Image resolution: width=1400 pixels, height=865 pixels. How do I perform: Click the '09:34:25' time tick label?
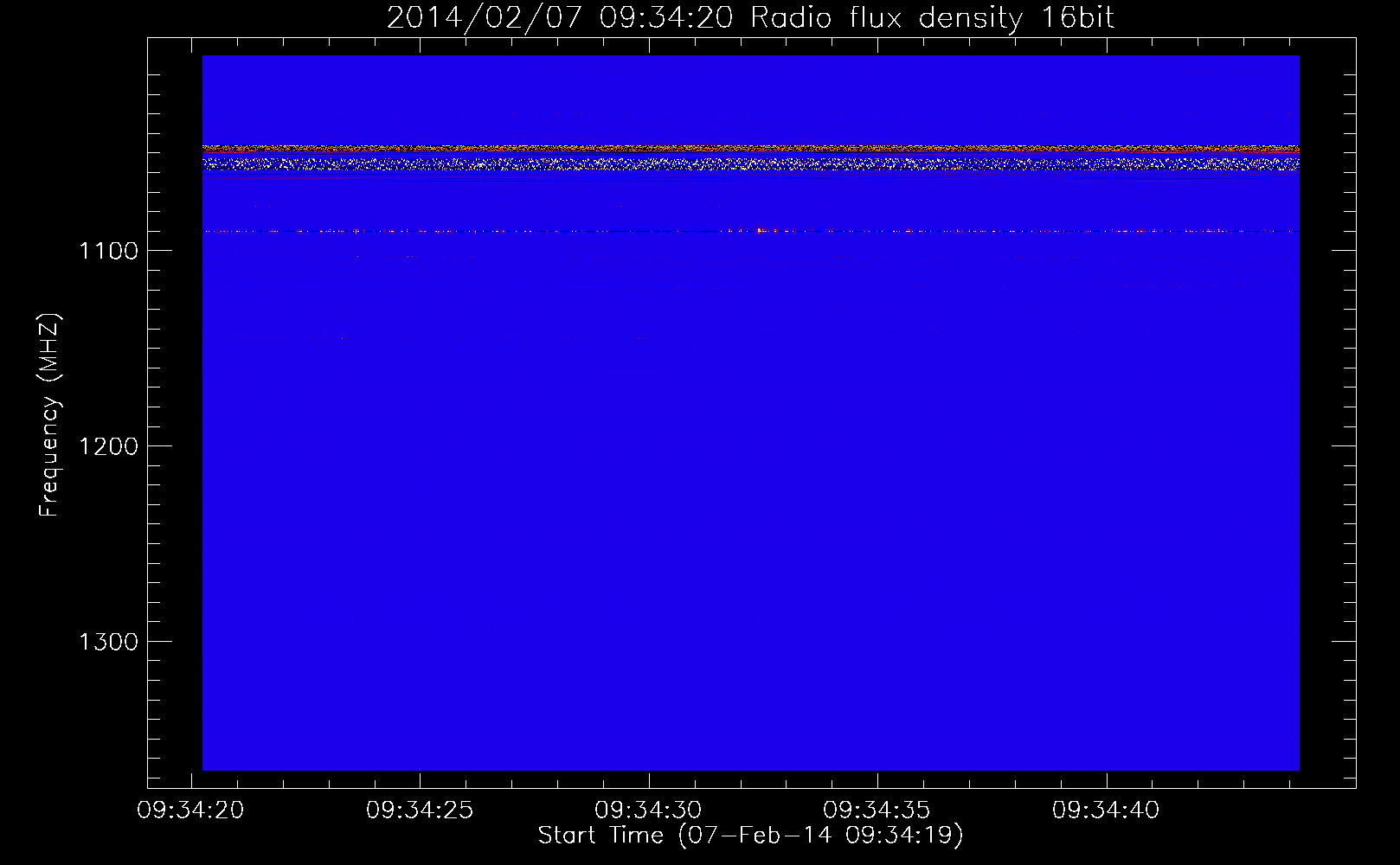(x=420, y=811)
